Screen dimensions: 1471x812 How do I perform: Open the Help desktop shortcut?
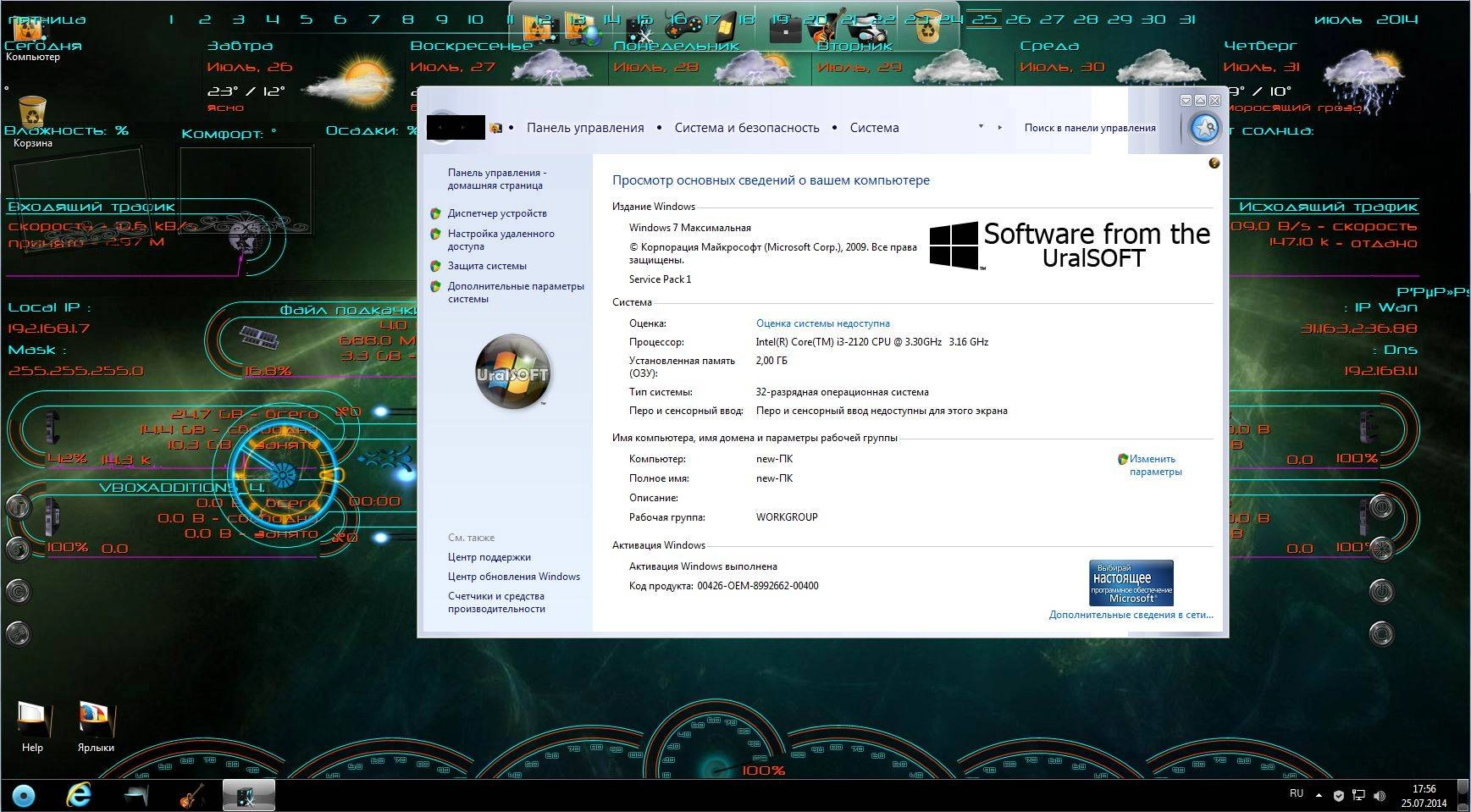point(32,726)
